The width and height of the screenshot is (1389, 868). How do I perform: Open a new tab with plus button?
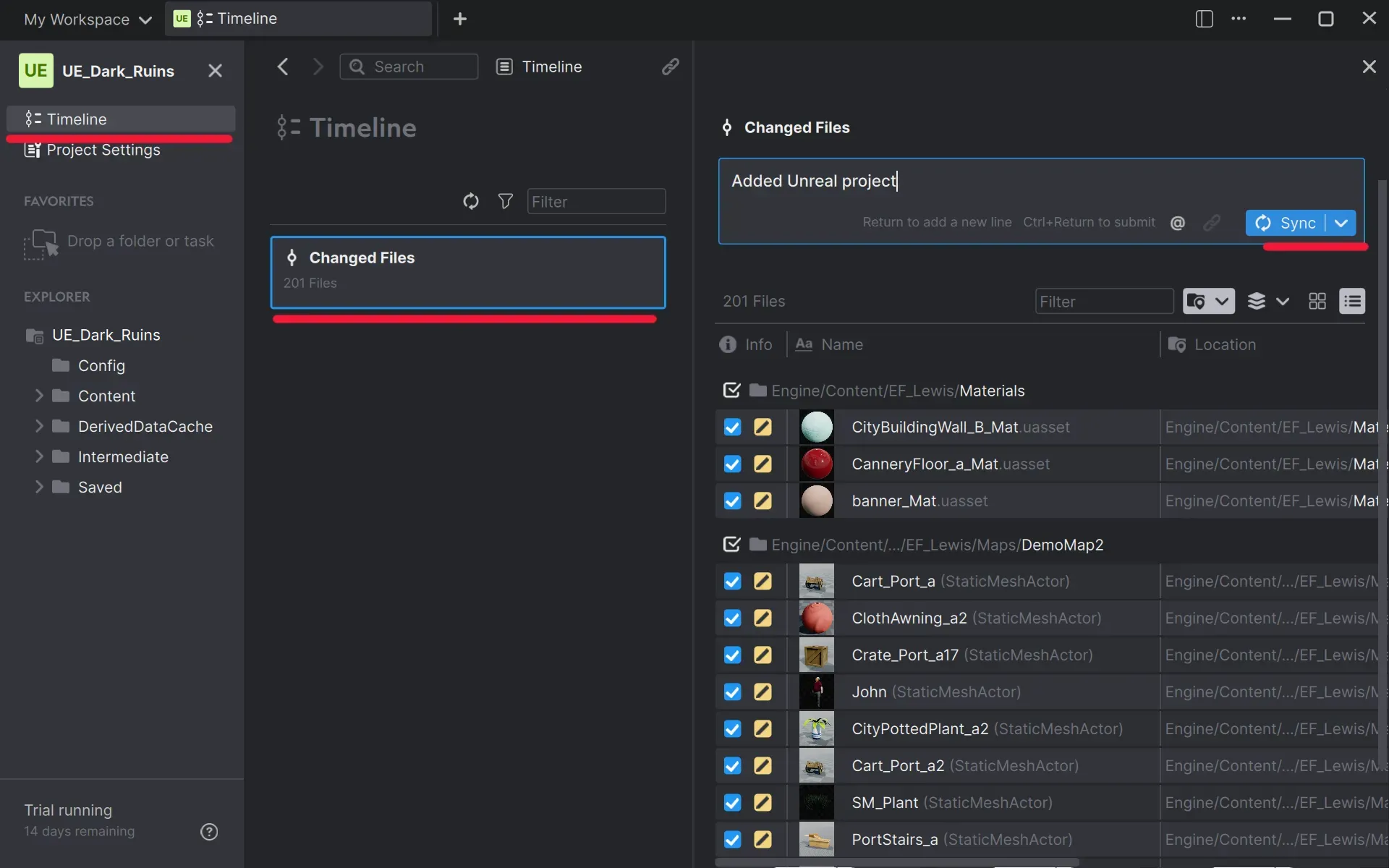[460, 19]
